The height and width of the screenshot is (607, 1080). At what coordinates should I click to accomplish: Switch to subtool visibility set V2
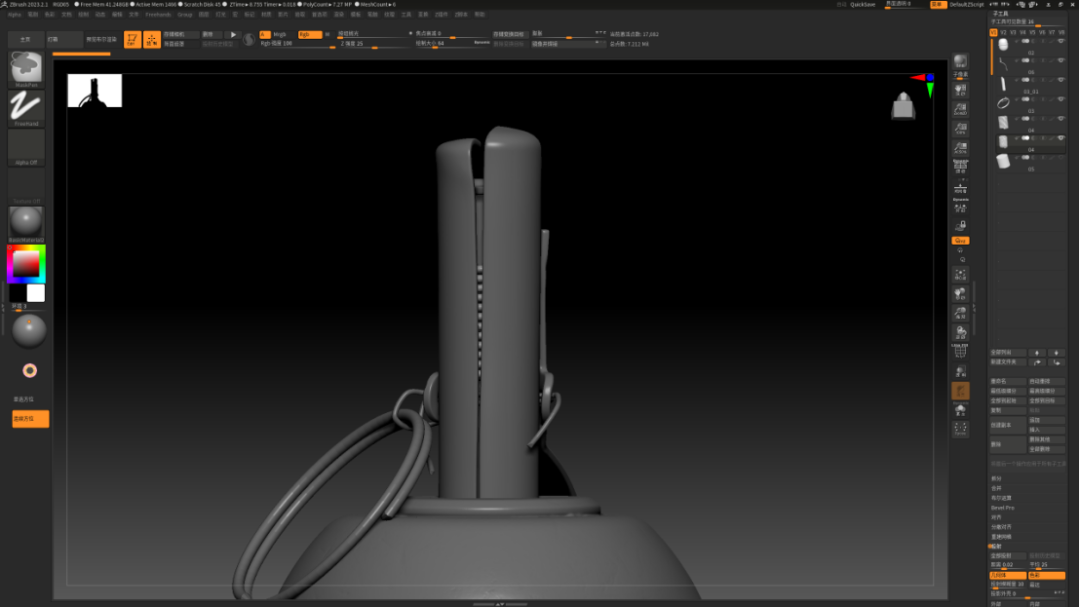(x=1003, y=32)
